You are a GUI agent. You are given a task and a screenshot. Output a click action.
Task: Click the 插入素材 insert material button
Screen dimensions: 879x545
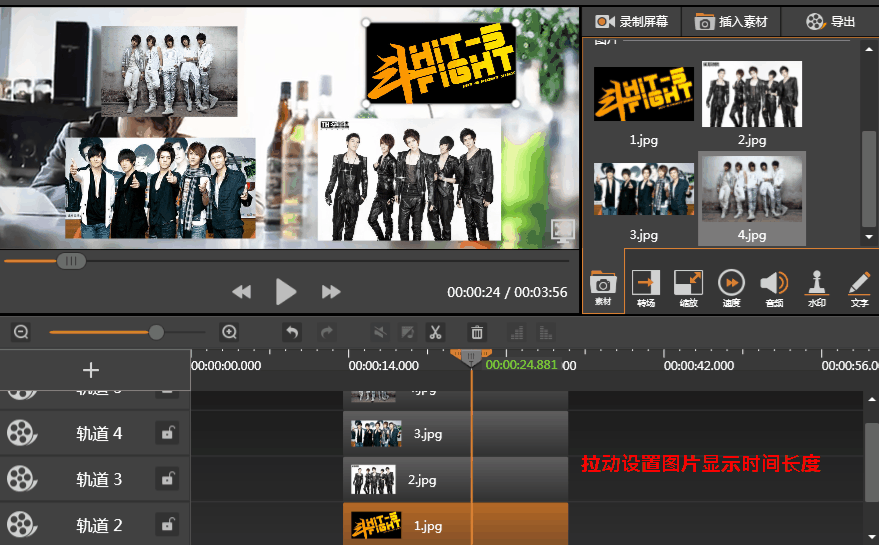coord(730,22)
